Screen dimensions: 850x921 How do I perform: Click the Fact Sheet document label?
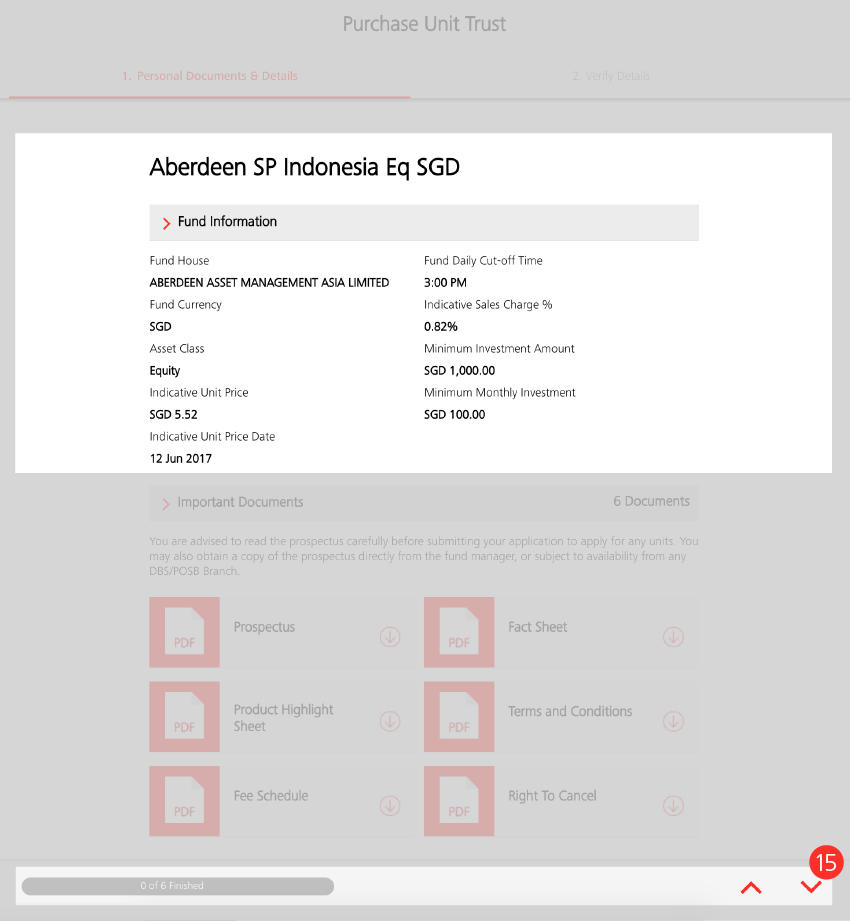(x=537, y=627)
